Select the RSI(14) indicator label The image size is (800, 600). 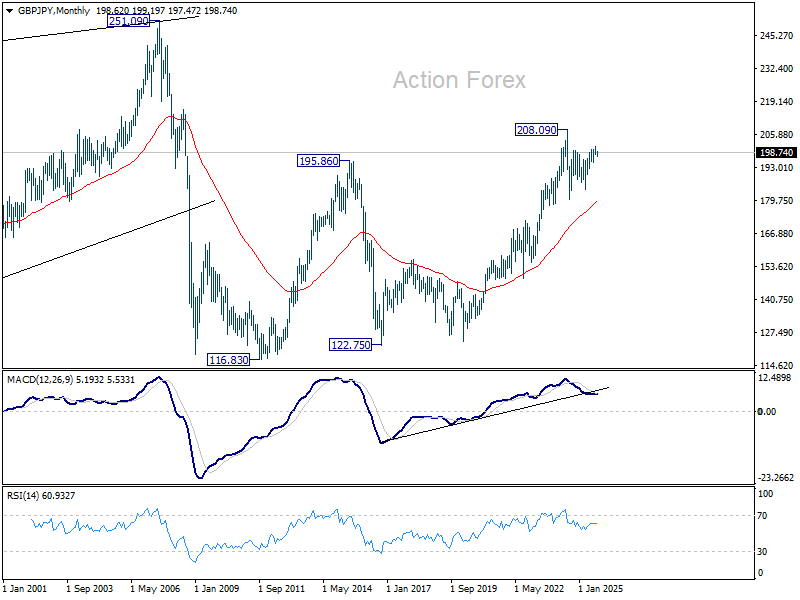pos(22,495)
